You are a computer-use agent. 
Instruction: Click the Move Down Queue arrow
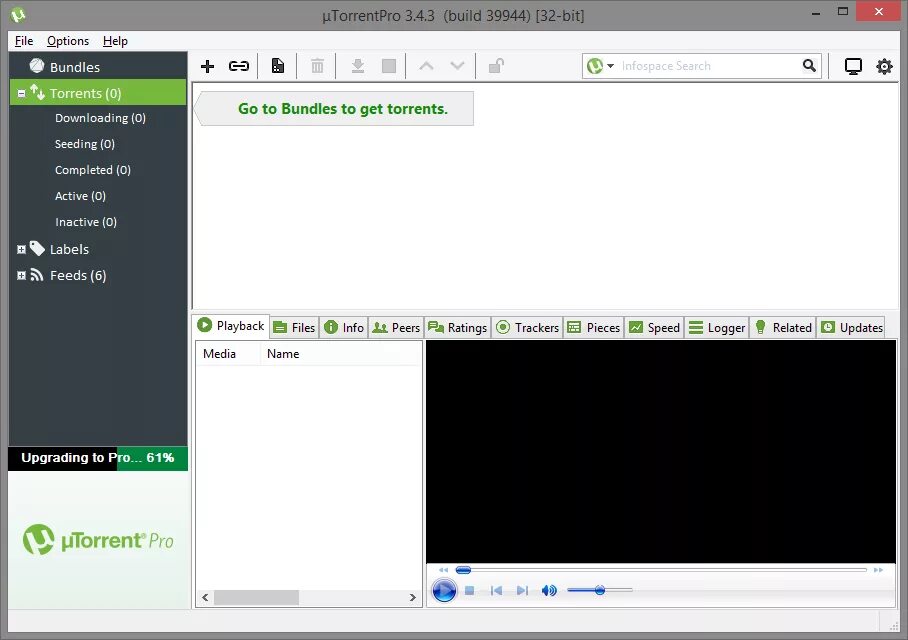(x=457, y=66)
